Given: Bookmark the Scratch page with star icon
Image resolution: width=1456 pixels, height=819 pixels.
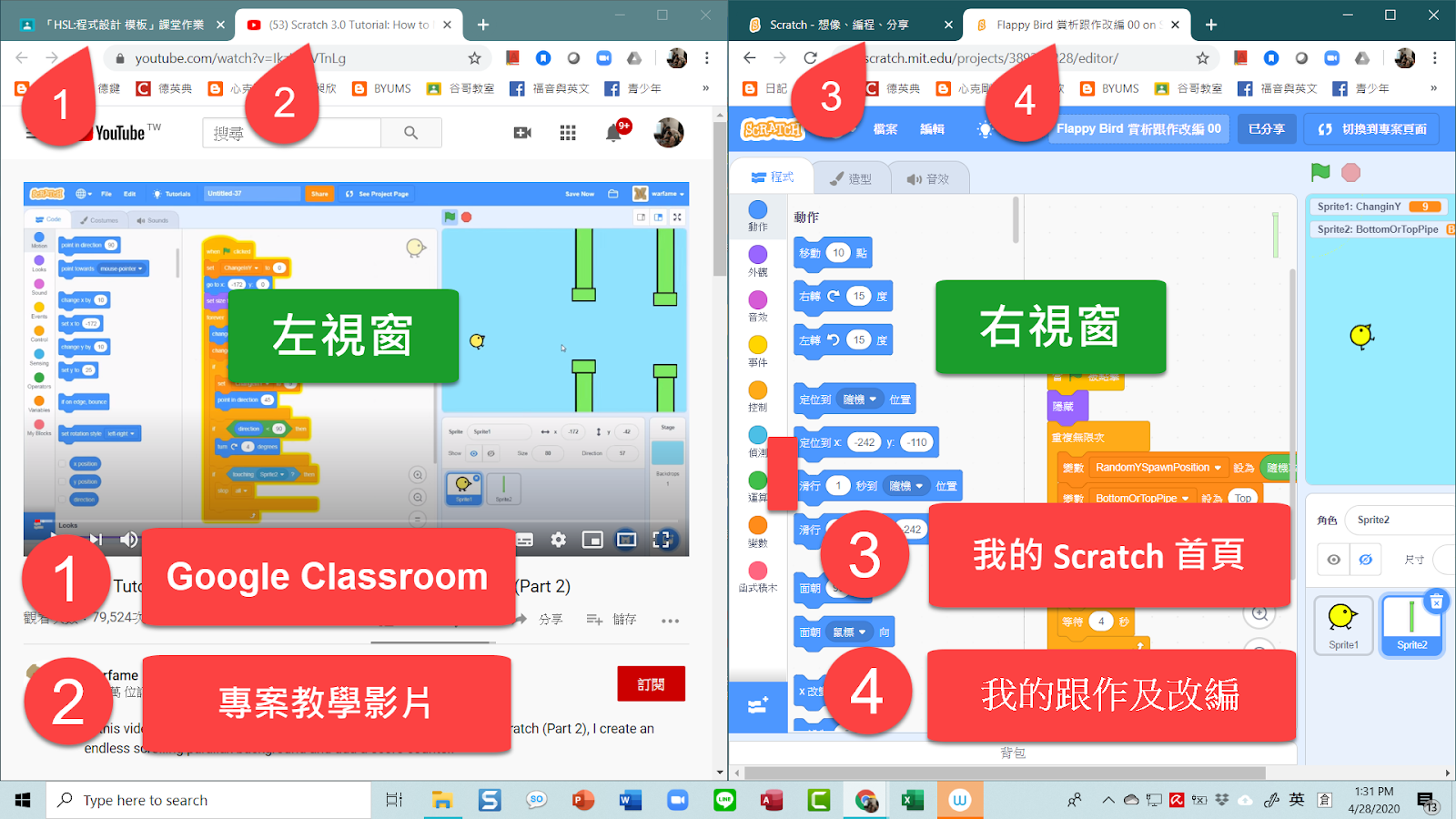Looking at the screenshot, I should click(x=1202, y=58).
